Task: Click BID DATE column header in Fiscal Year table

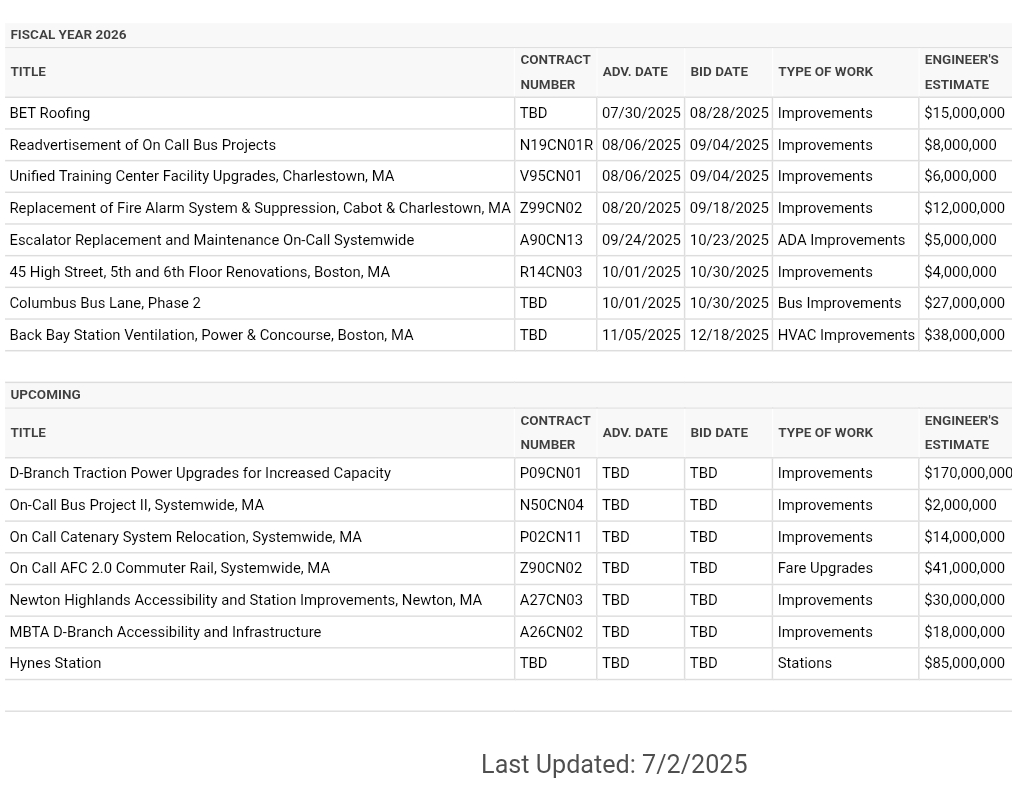Action: click(x=719, y=72)
